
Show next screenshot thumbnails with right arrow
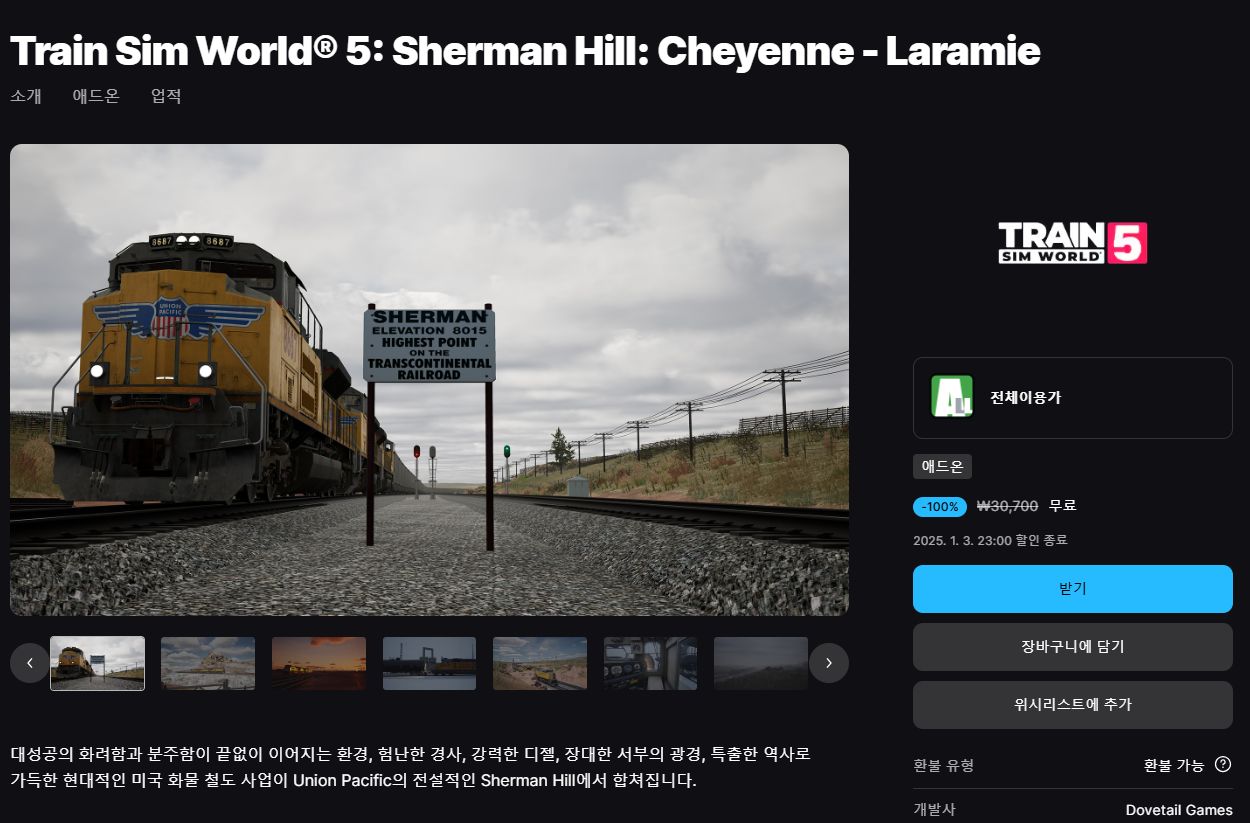[829, 663]
